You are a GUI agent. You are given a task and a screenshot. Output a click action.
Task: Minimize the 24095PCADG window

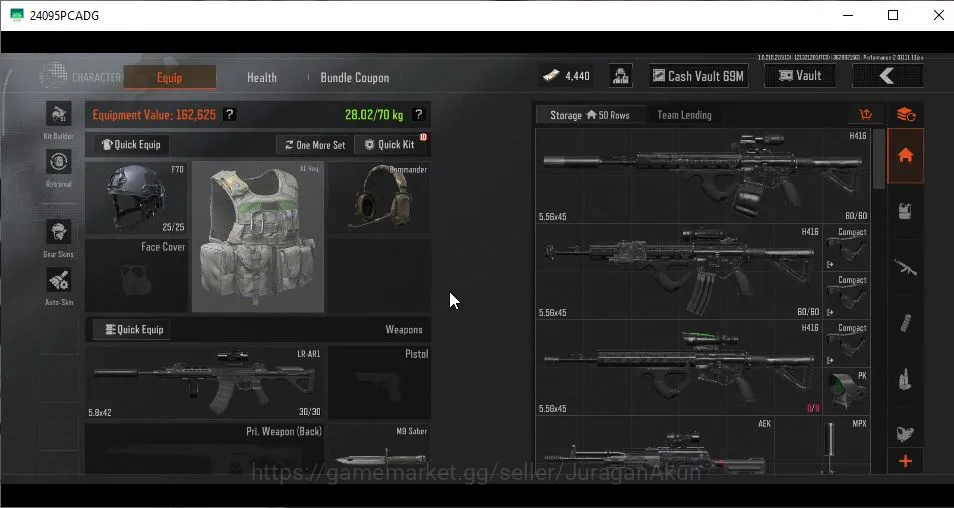coord(847,15)
